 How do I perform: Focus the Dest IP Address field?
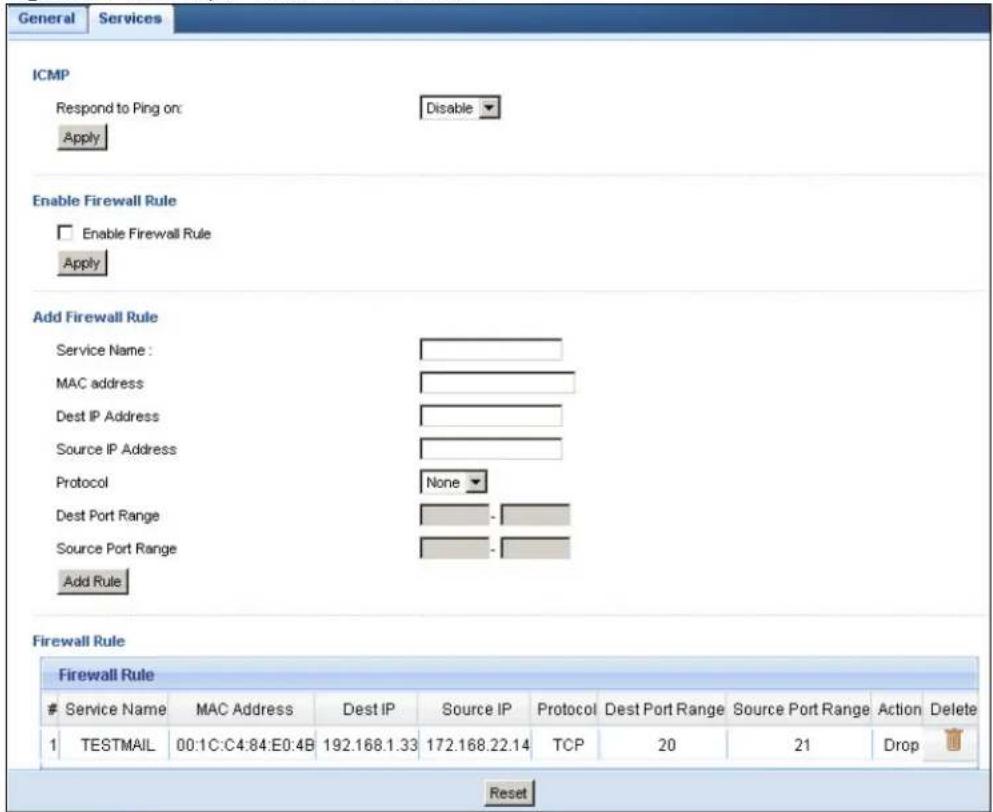point(491,416)
